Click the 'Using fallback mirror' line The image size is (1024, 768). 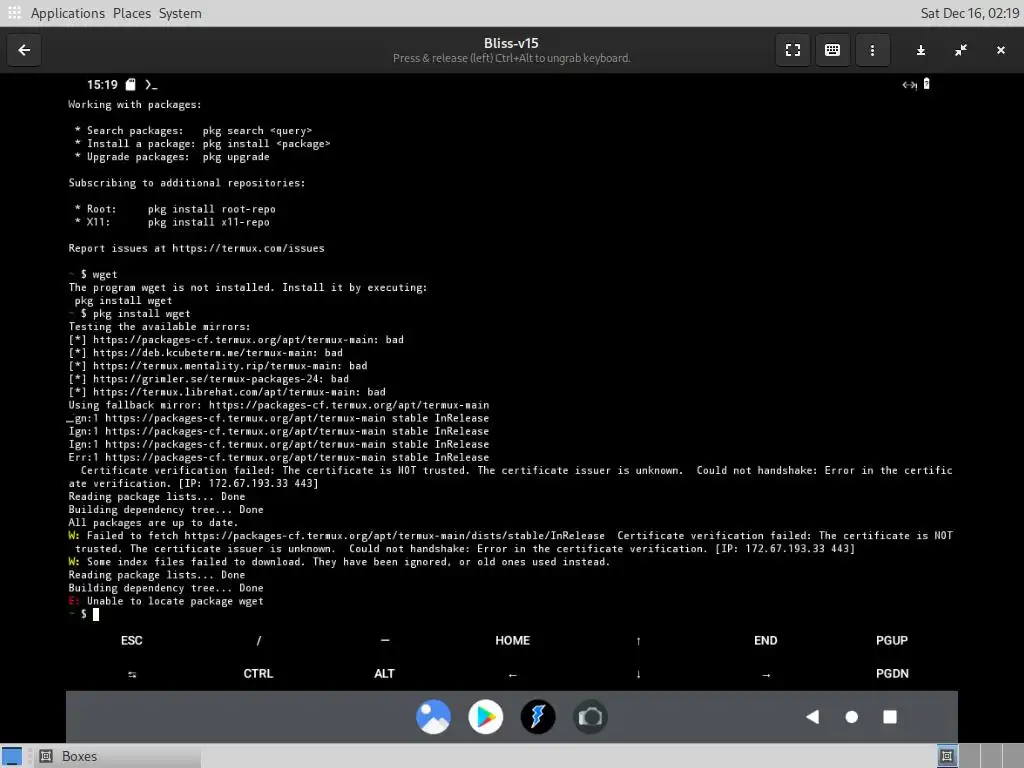pos(279,405)
